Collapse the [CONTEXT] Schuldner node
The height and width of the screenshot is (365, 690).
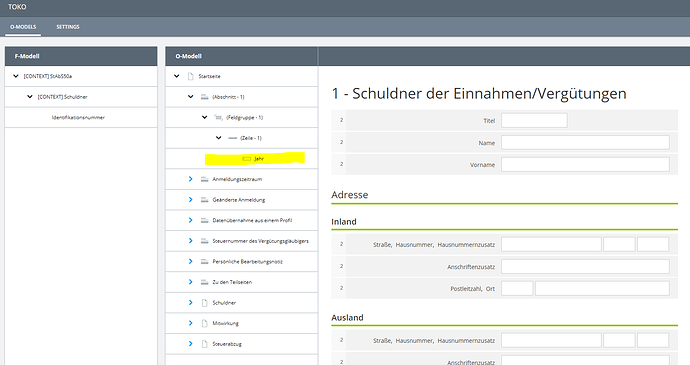pos(29,97)
